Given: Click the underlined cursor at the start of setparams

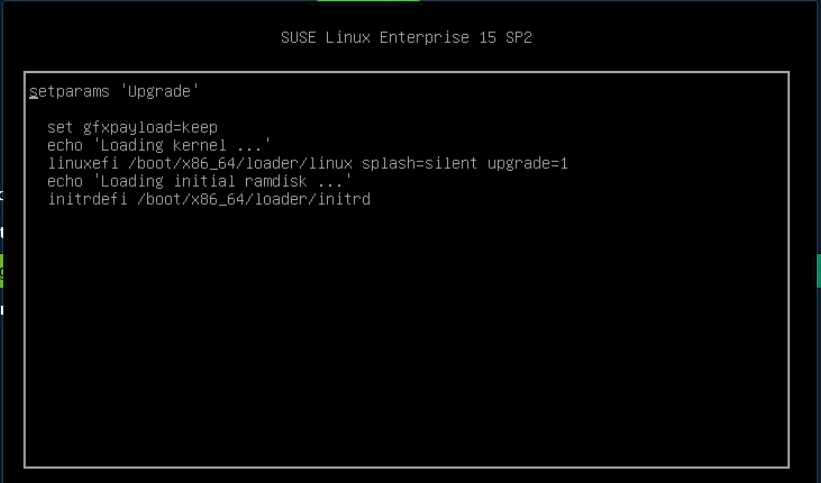Looking at the screenshot, I should point(34,92).
